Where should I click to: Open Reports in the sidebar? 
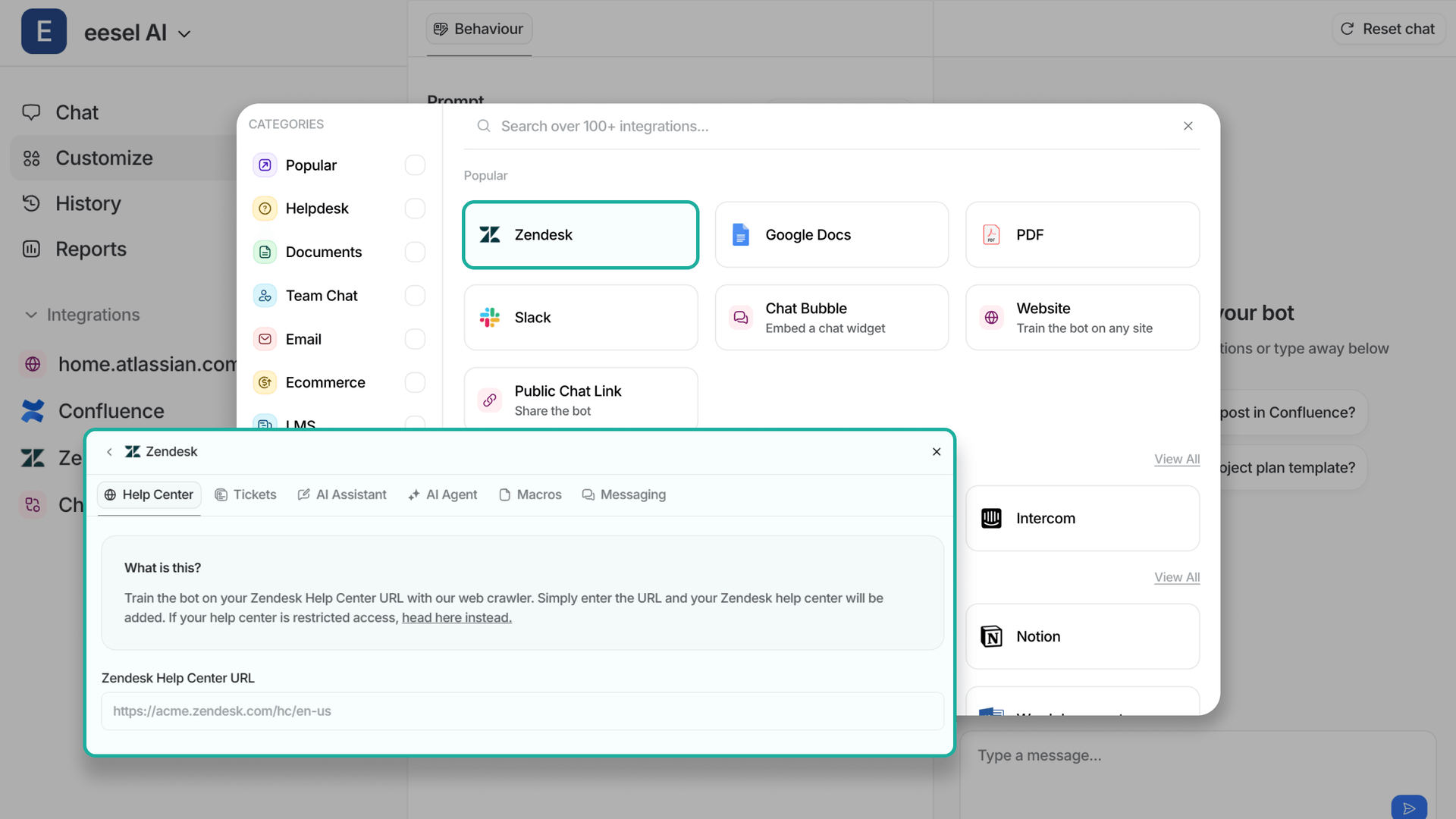[x=91, y=249]
